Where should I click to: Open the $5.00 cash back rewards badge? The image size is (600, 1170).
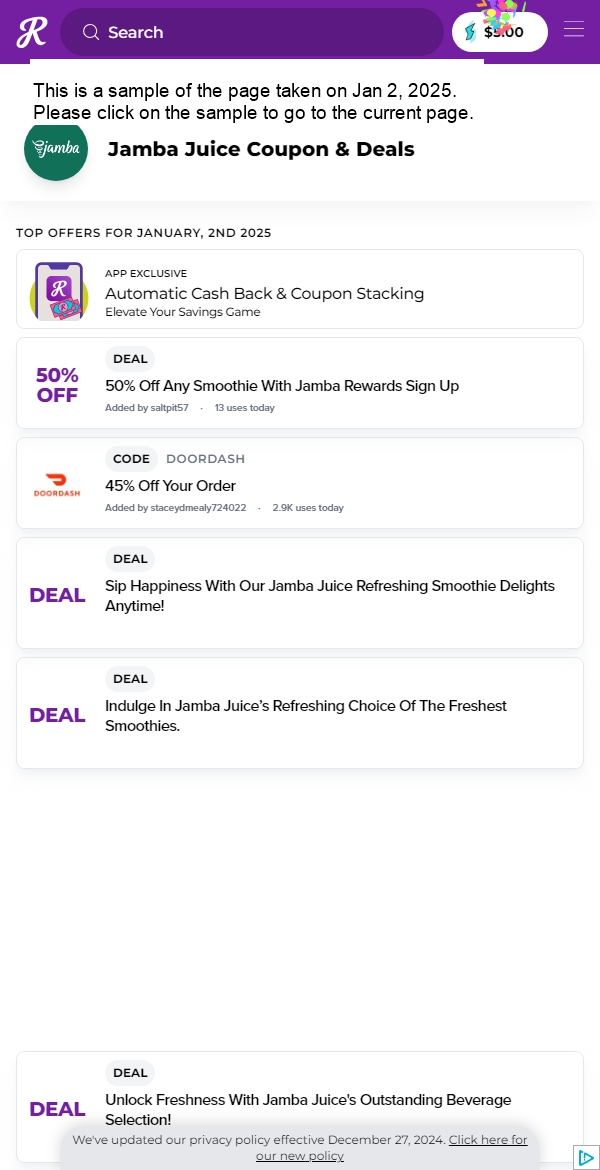(x=500, y=32)
